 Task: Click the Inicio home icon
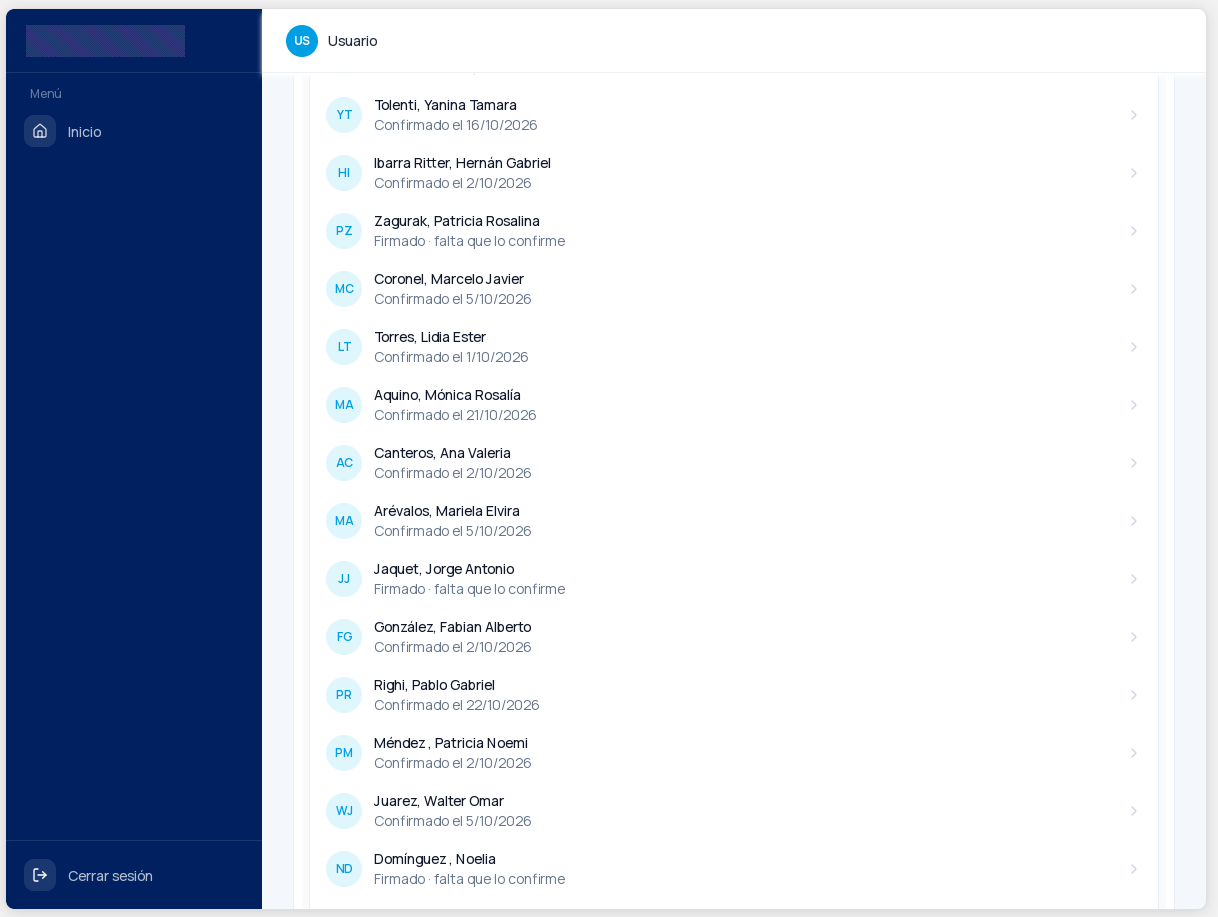40,131
